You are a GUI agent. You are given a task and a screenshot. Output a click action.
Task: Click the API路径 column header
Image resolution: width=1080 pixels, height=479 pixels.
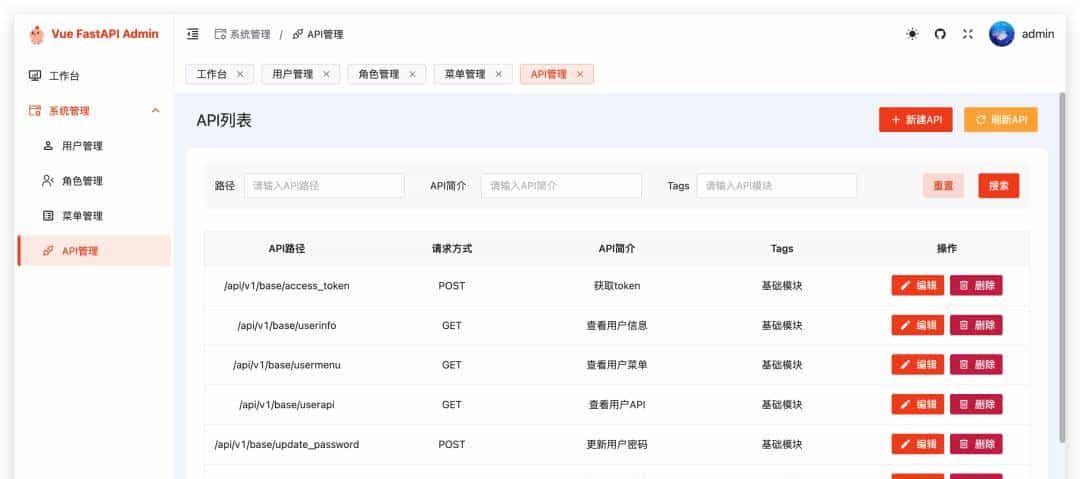[x=287, y=249]
